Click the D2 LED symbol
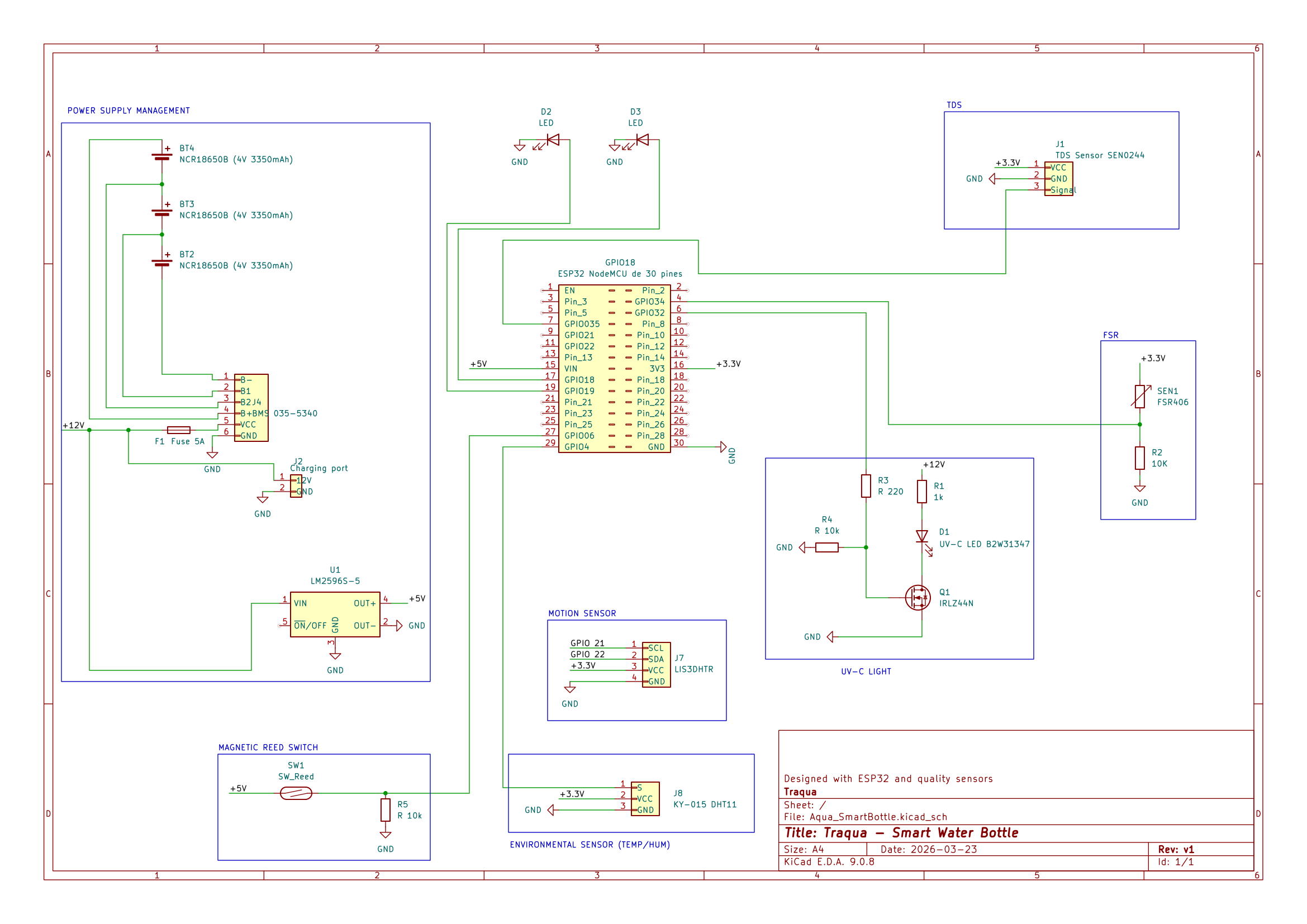 pyautogui.click(x=553, y=140)
